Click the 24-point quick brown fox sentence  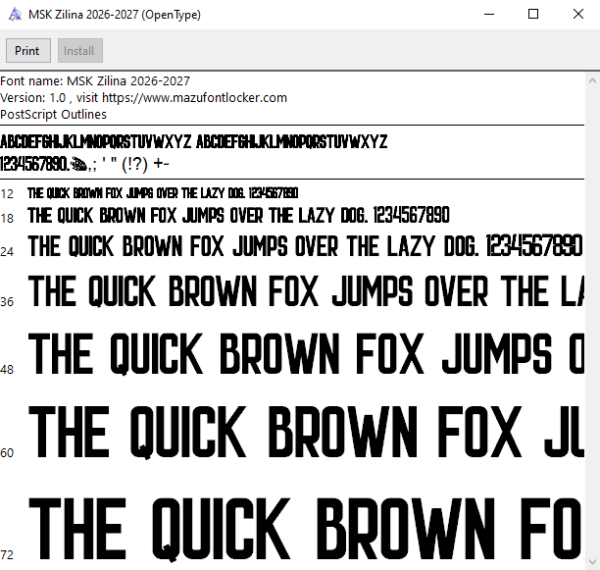305,246
